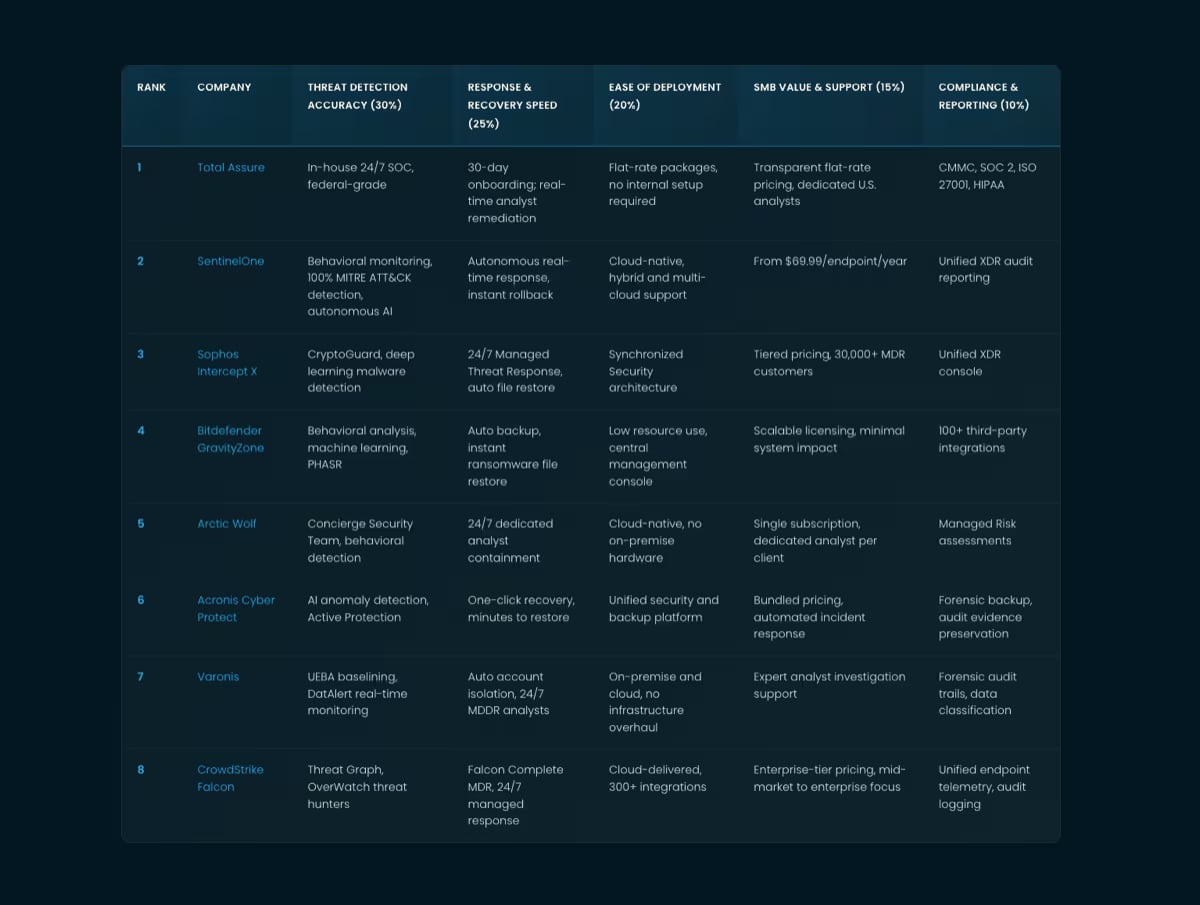Click rank number 3

coord(141,354)
